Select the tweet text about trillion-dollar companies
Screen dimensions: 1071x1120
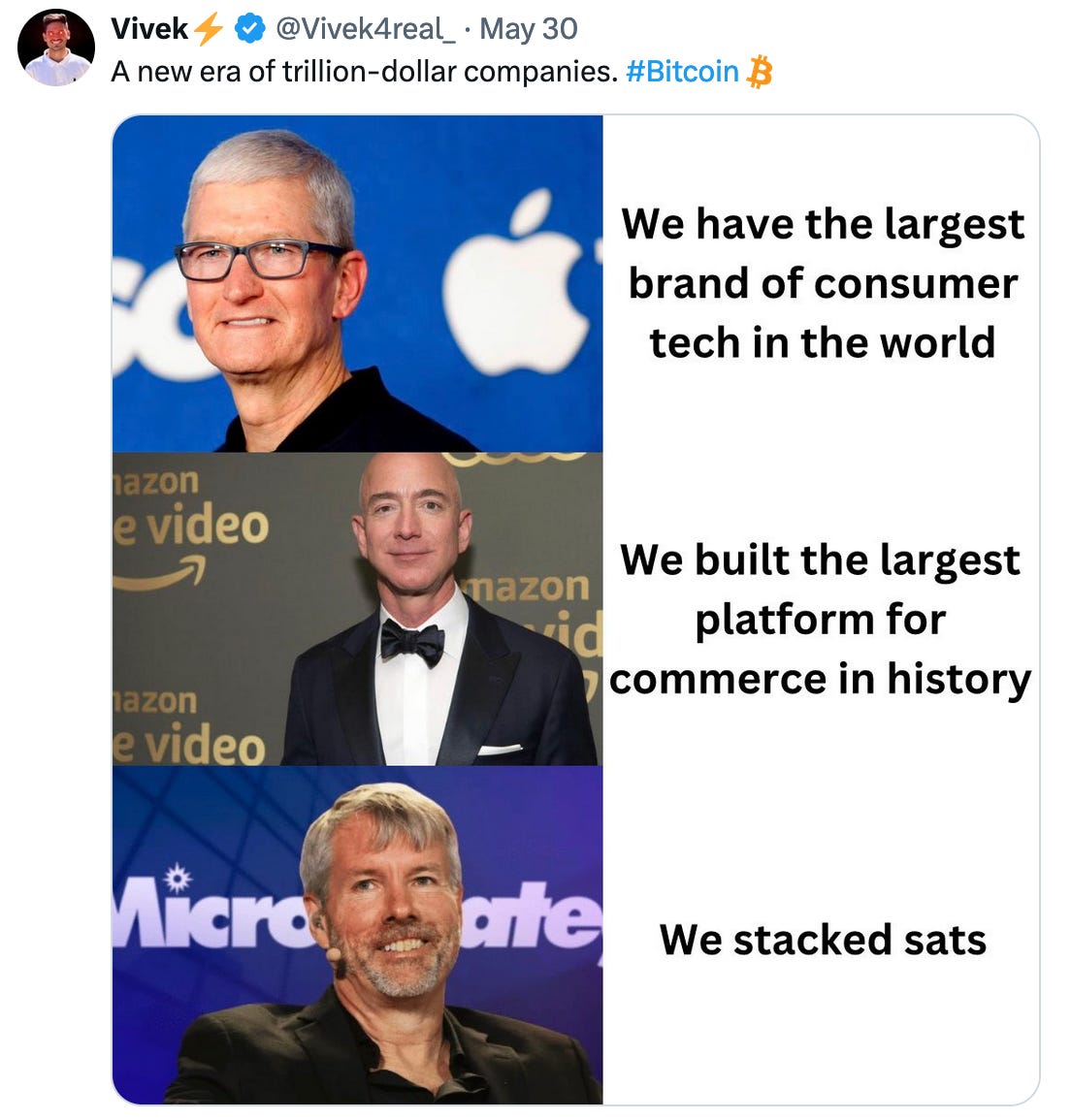tap(364, 72)
